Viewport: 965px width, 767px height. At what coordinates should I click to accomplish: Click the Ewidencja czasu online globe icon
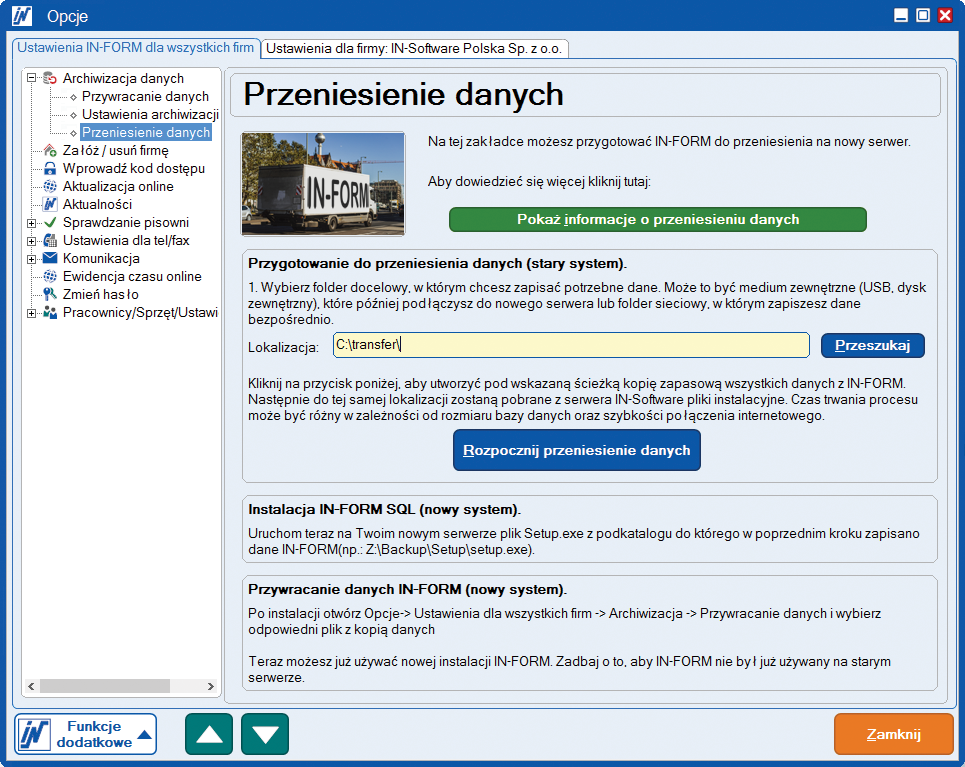pyautogui.click(x=50, y=276)
